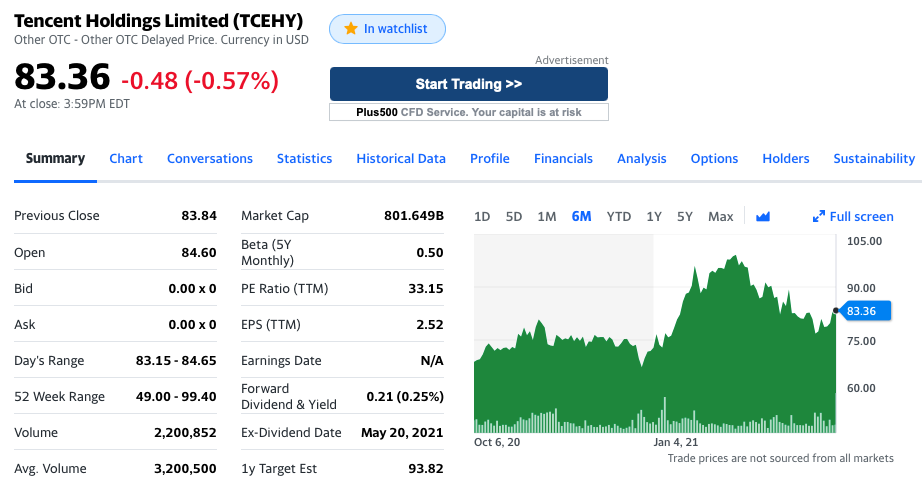Click the Avg. Volume value 3,200,500
The height and width of the screenshot is (499, 922).
tap(185, 469)
